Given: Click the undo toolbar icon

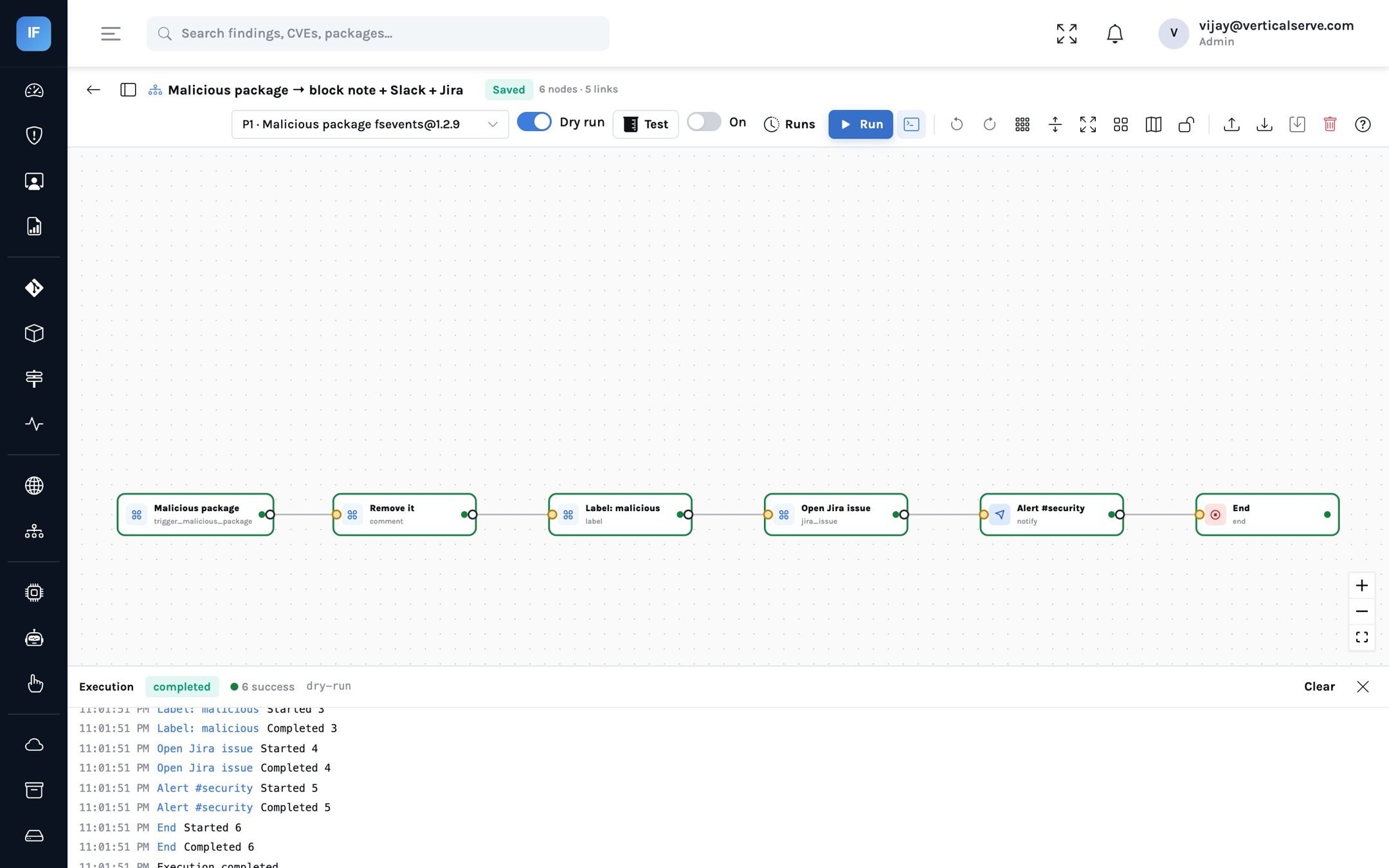Looking at the screenshot, I should 957,124.
